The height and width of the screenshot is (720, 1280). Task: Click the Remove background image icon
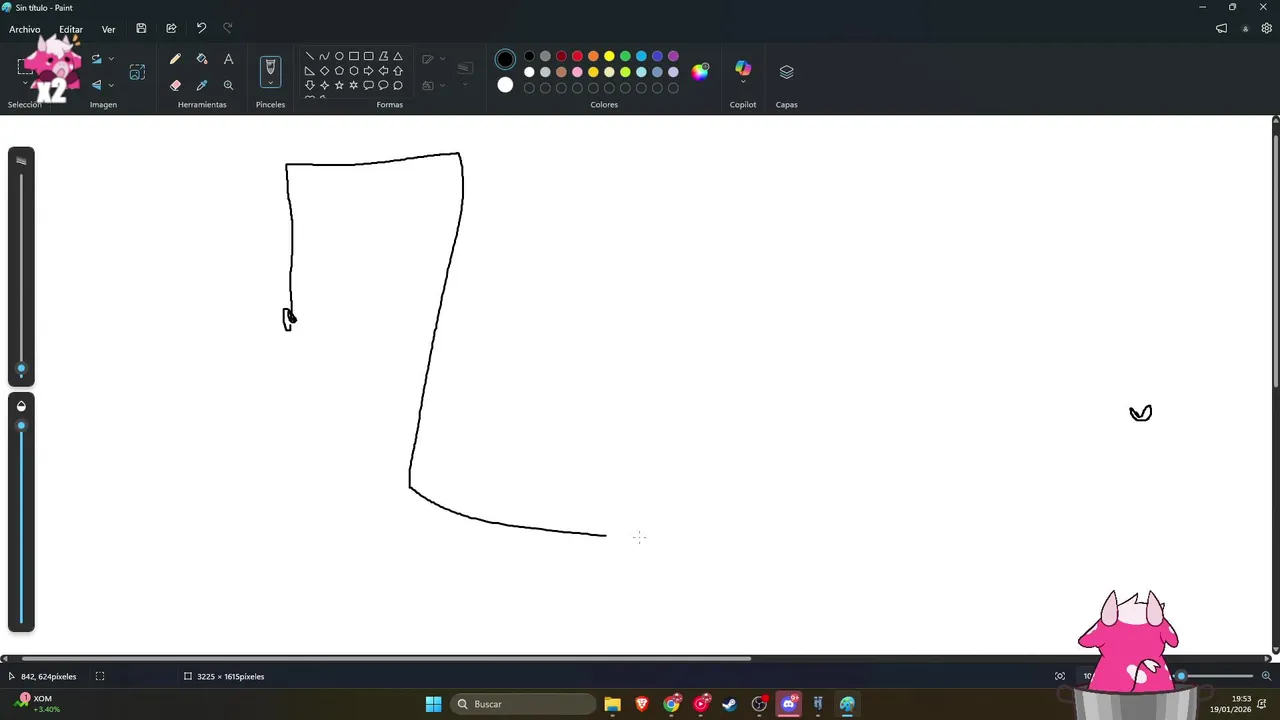(137, 72)
